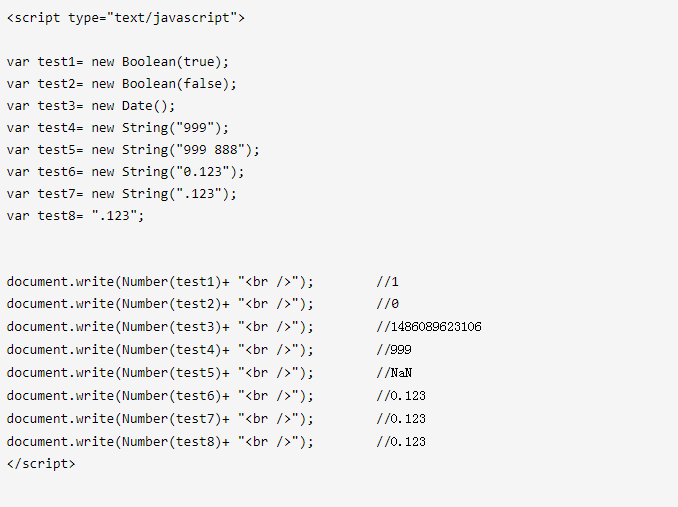Click the var test2 Boolean(false) declaration

coord(122,83)
